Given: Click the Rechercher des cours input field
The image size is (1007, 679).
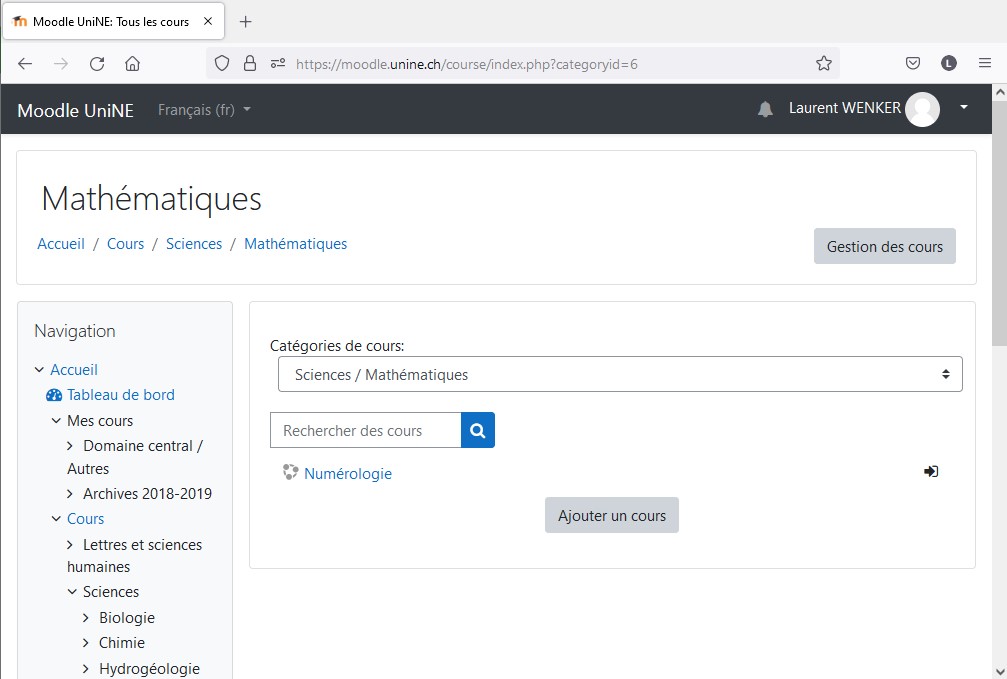Looking at the screenshot, I should 365,430.
